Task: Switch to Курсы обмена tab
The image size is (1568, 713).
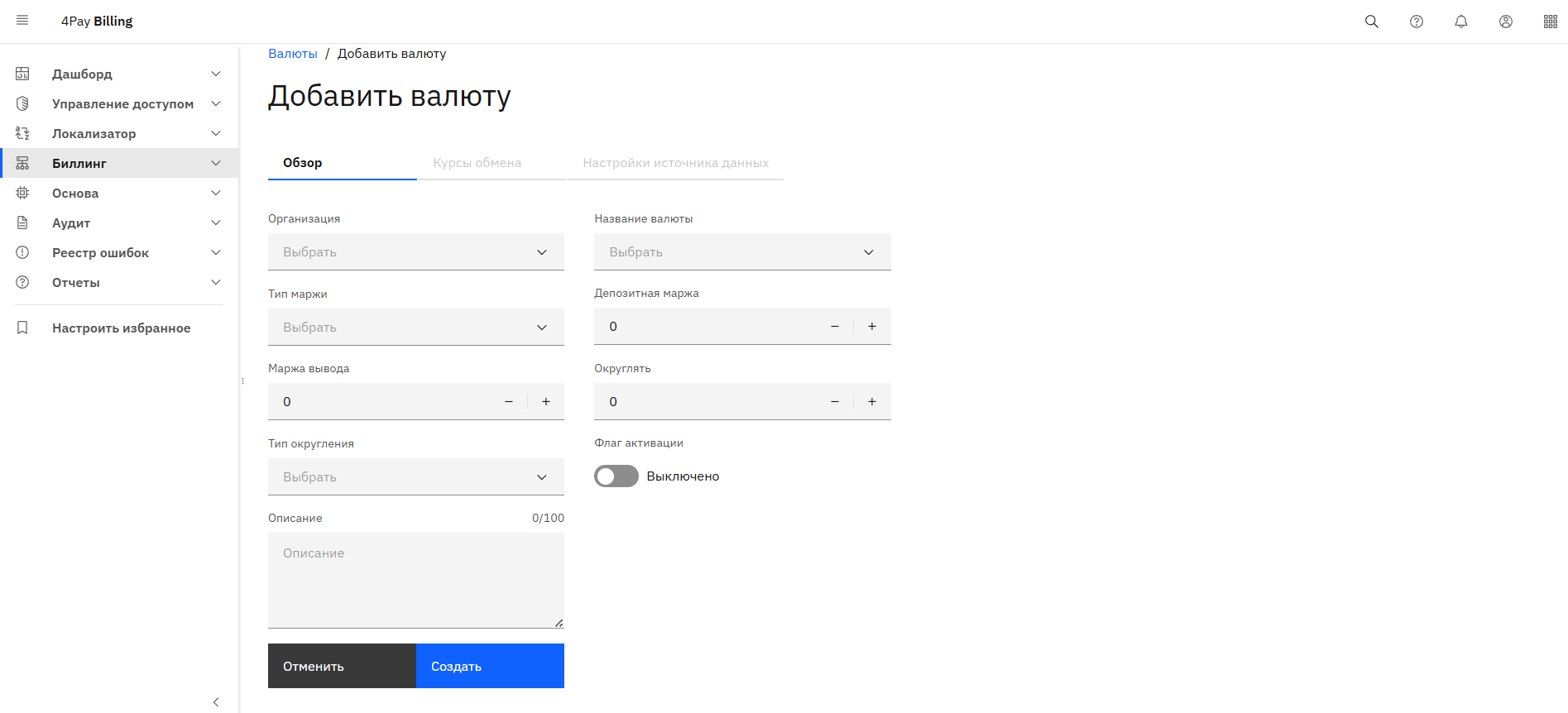Action: pos(477,163)
